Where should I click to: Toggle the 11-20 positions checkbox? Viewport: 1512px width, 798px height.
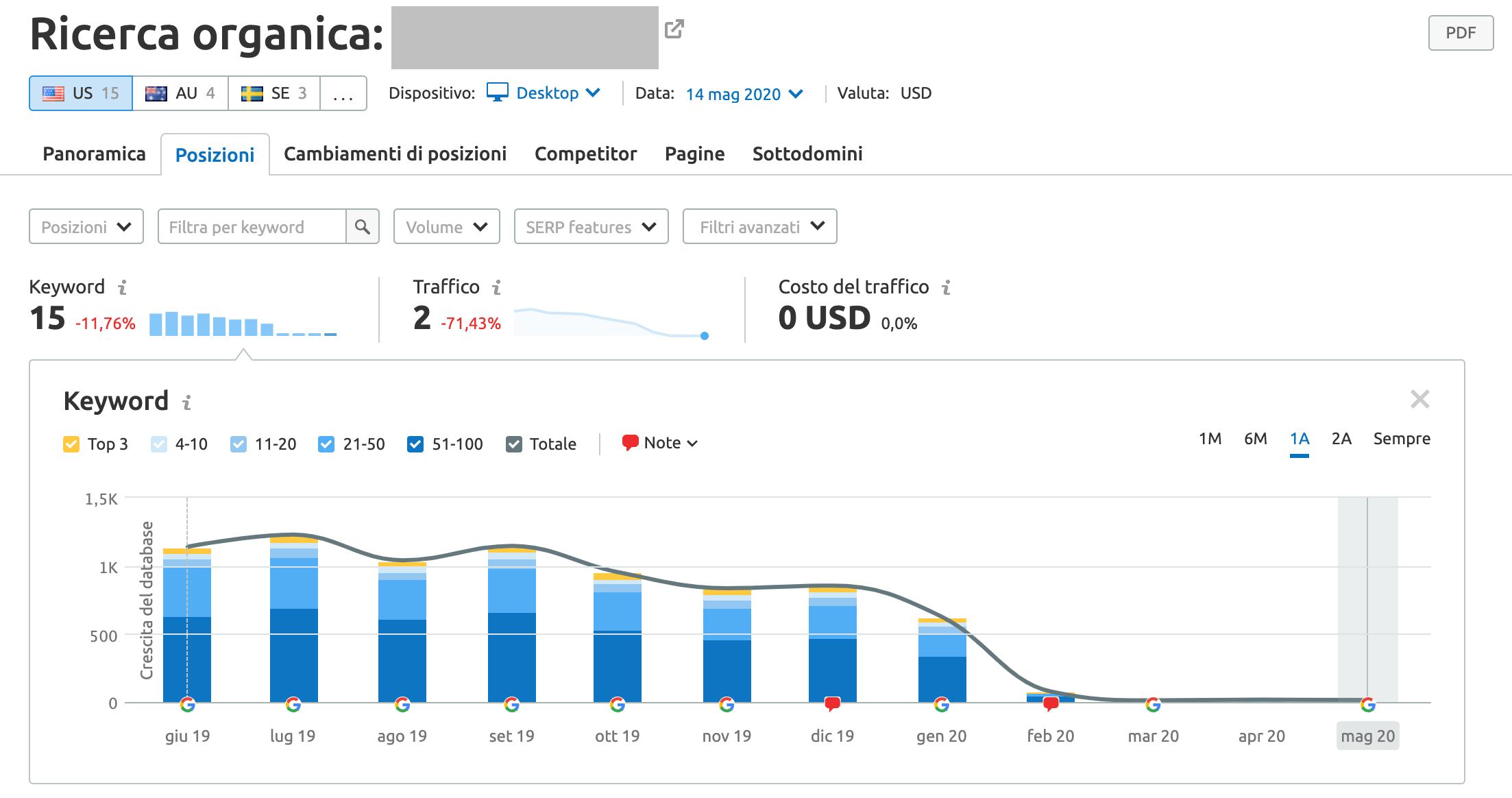click(239, 444)
